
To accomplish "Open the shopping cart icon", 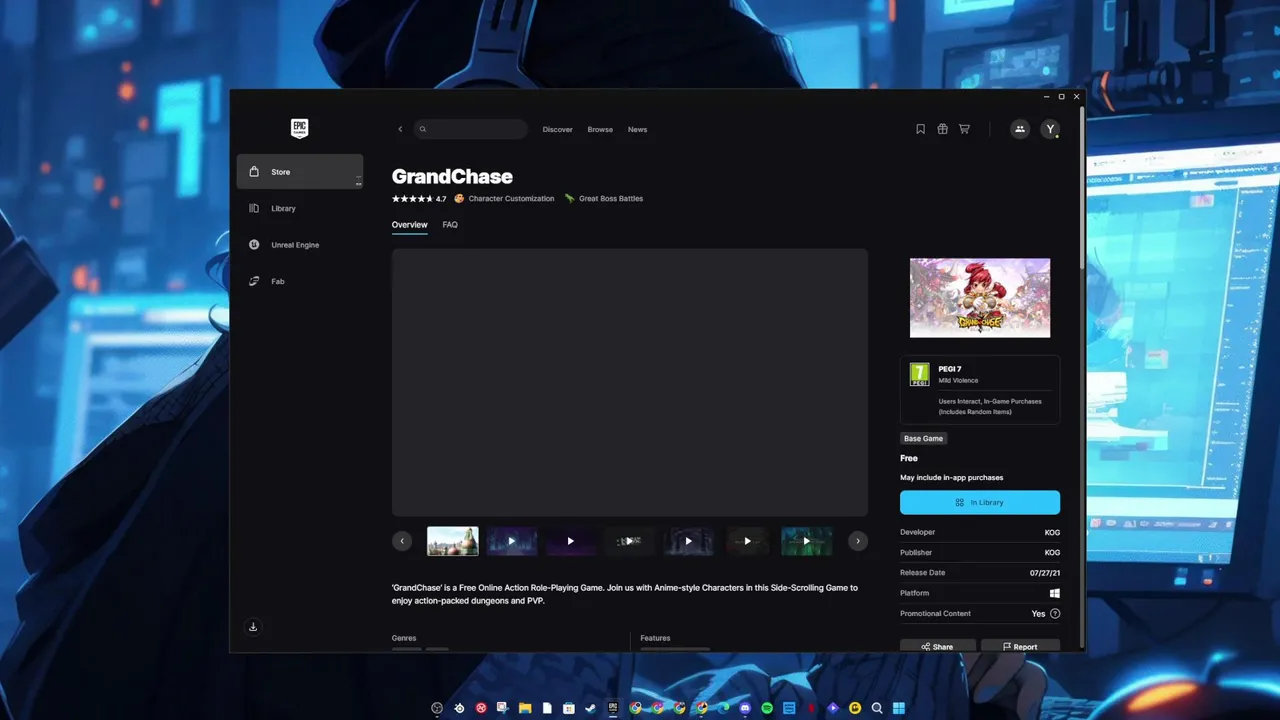I will click(964, 129).
